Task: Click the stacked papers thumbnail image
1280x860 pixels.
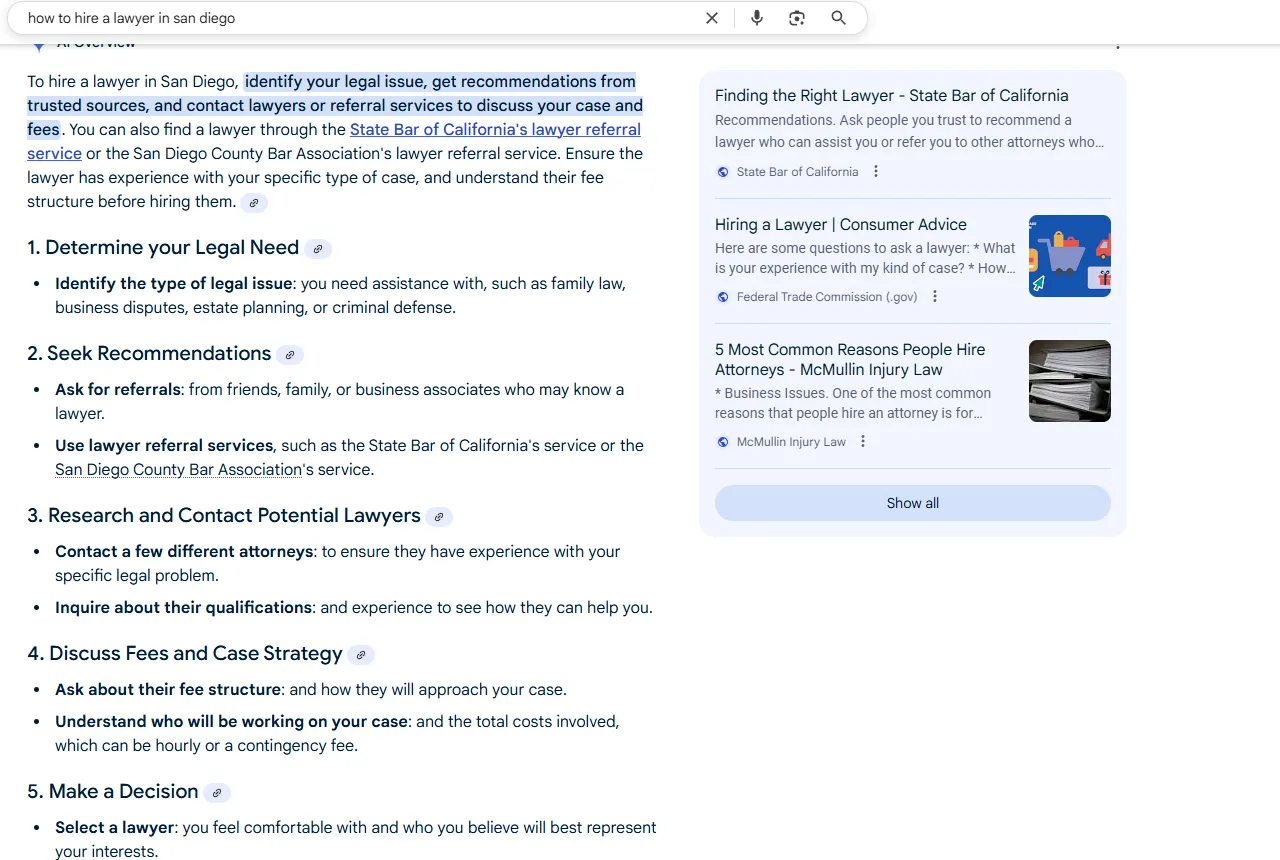Action: pyautogui.click(x=1069, y=381)
